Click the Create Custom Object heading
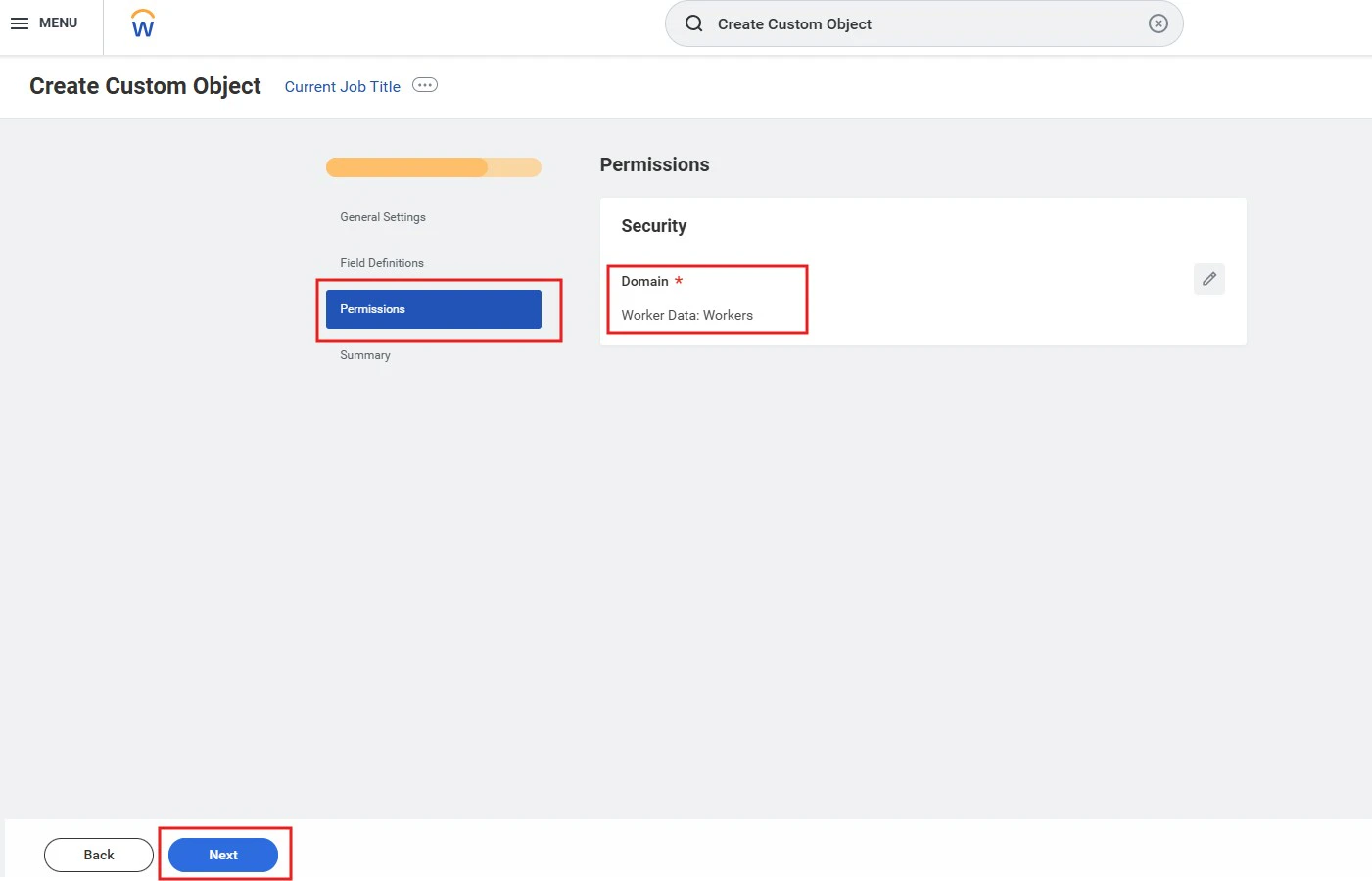 point(144,86)
